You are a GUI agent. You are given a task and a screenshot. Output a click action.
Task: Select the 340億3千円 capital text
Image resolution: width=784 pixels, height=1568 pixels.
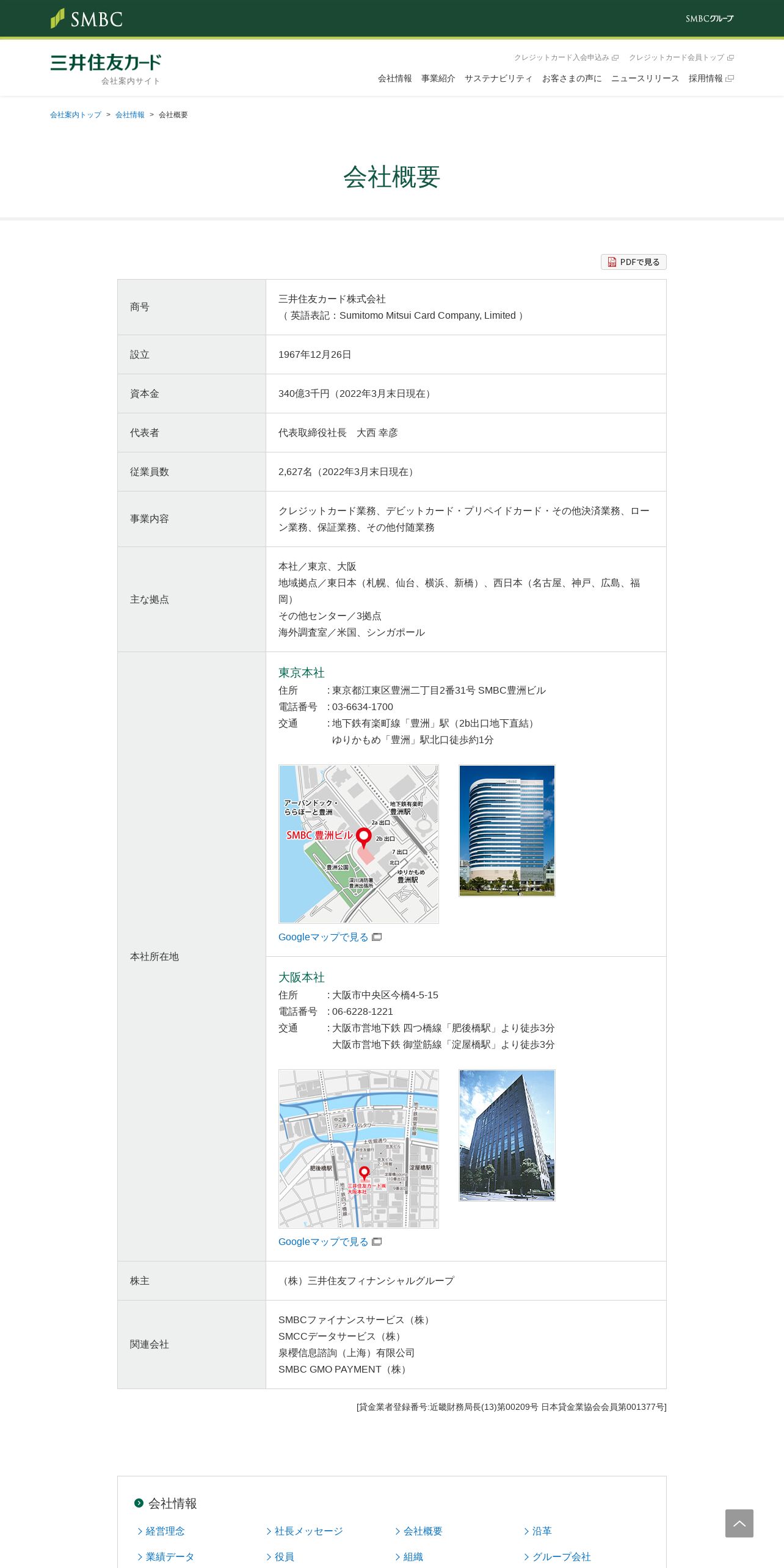point(304,394)
